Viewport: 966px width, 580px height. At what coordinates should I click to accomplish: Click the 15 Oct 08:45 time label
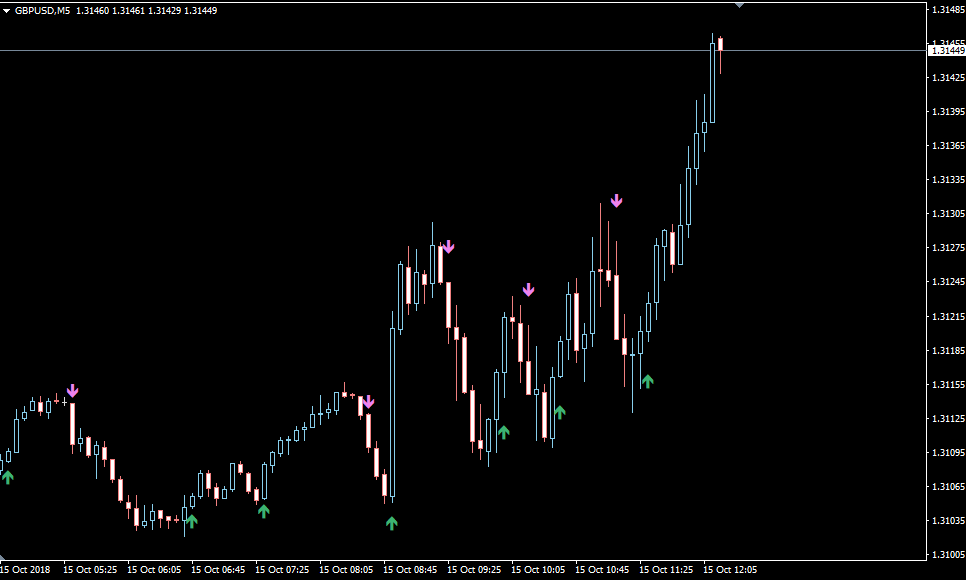410,569
